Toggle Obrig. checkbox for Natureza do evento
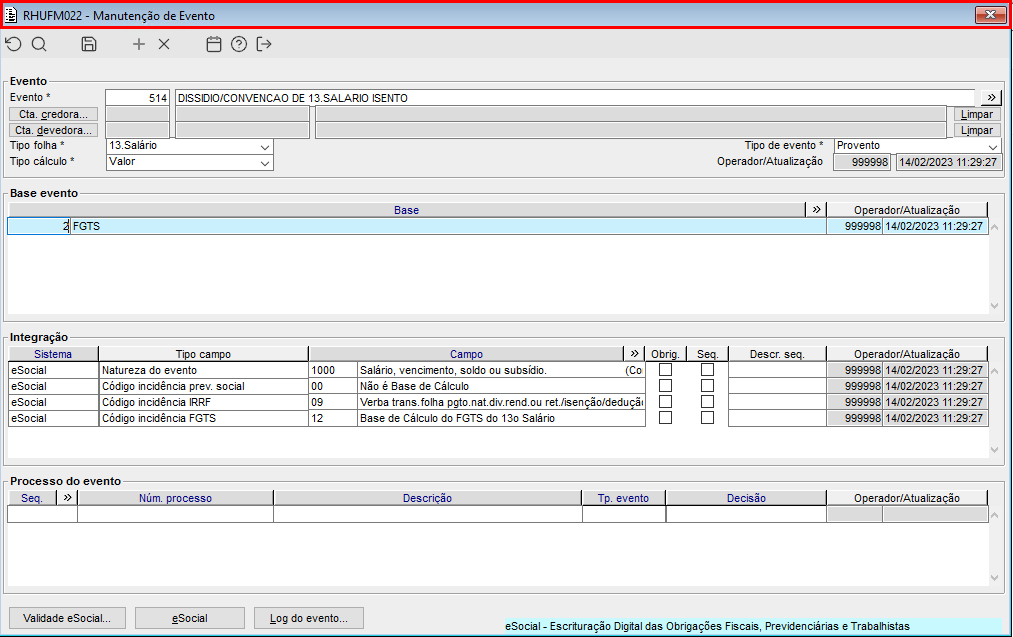This screenshot has width=1013, height=637. pyautogui.click(x=665, y=370)
